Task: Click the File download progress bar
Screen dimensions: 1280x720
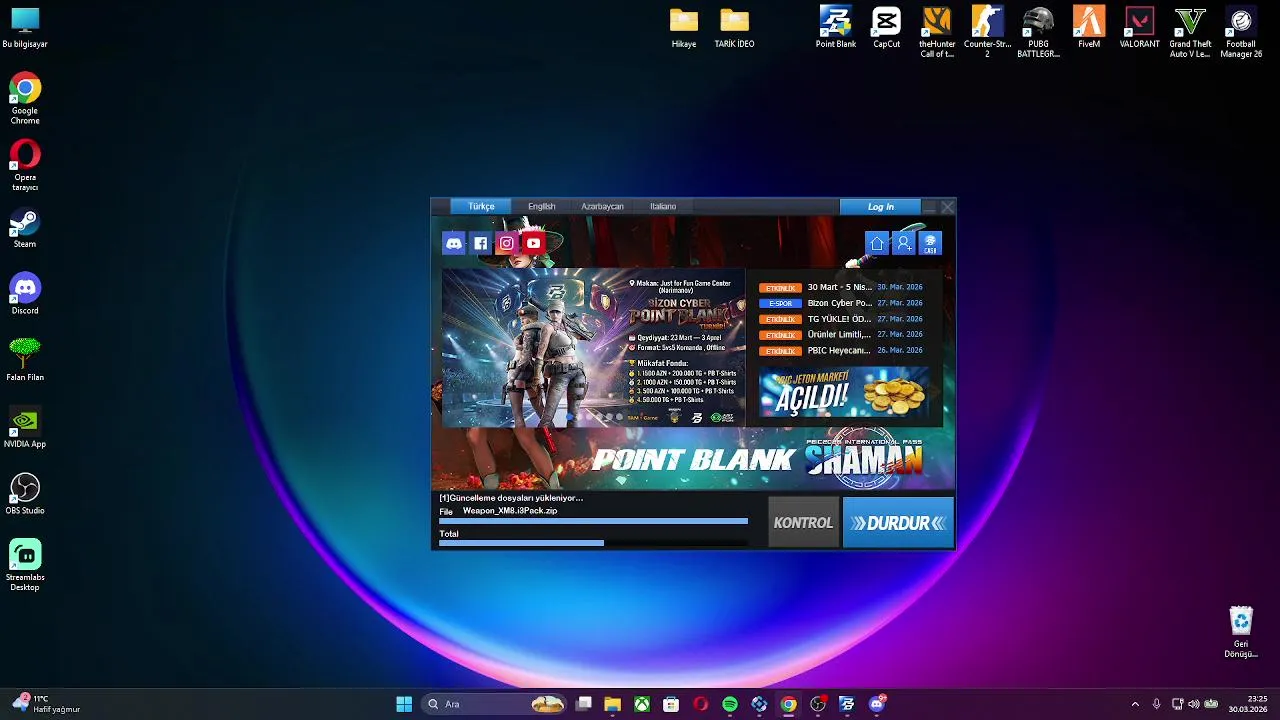Action: 593,521
